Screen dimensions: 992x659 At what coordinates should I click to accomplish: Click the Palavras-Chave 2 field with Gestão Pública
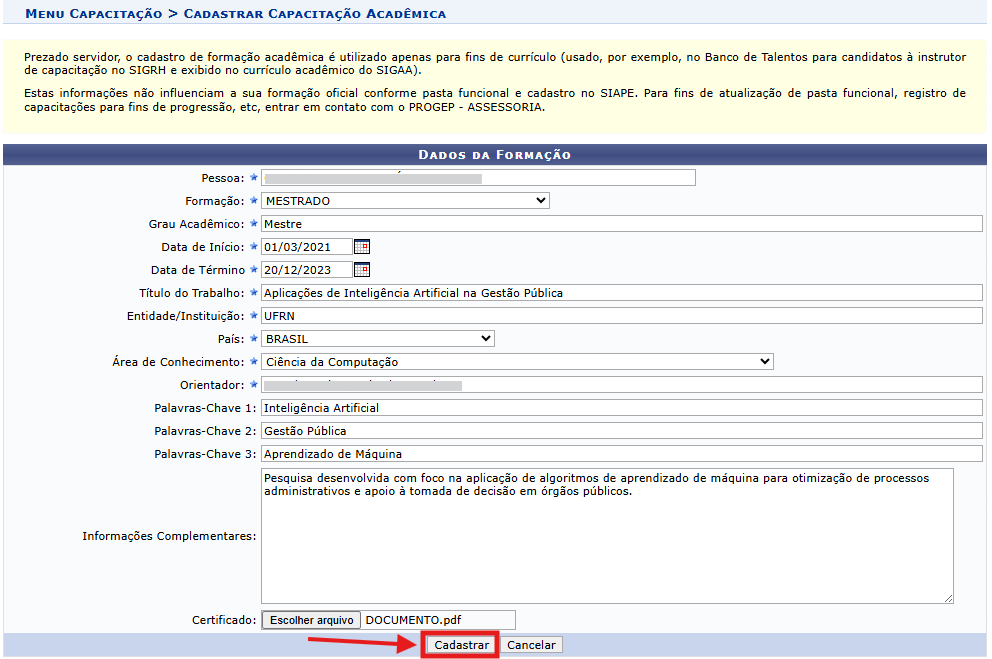pos(622,431)
